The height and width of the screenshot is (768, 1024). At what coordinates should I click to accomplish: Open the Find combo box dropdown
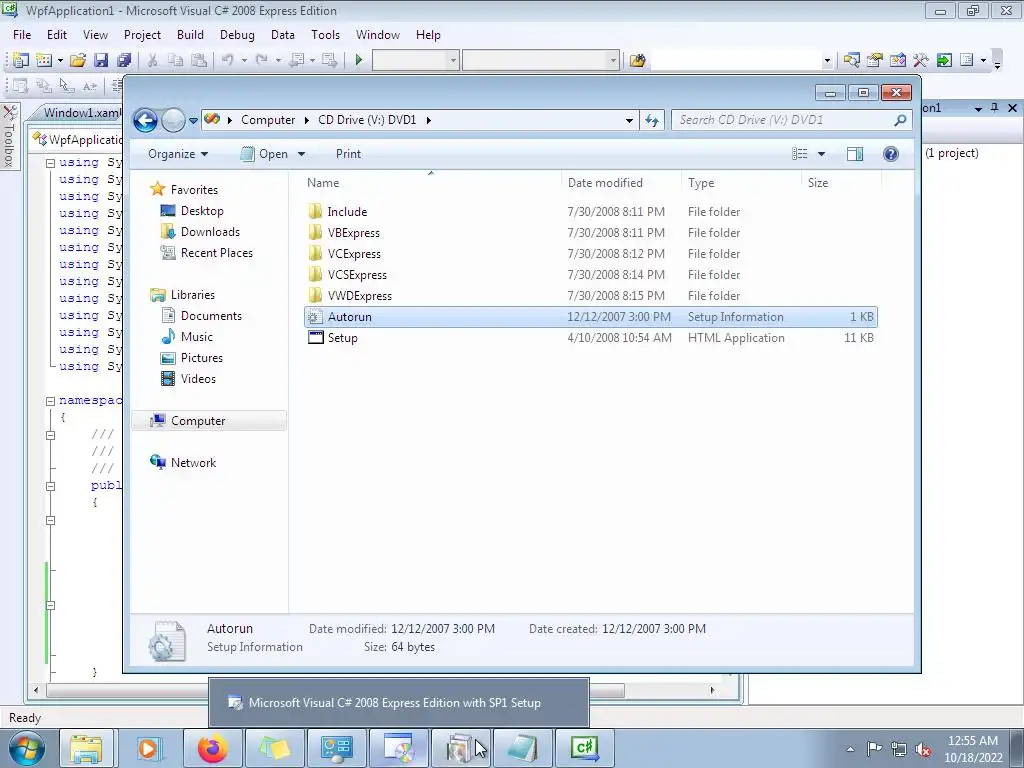(x=827, y=61)
